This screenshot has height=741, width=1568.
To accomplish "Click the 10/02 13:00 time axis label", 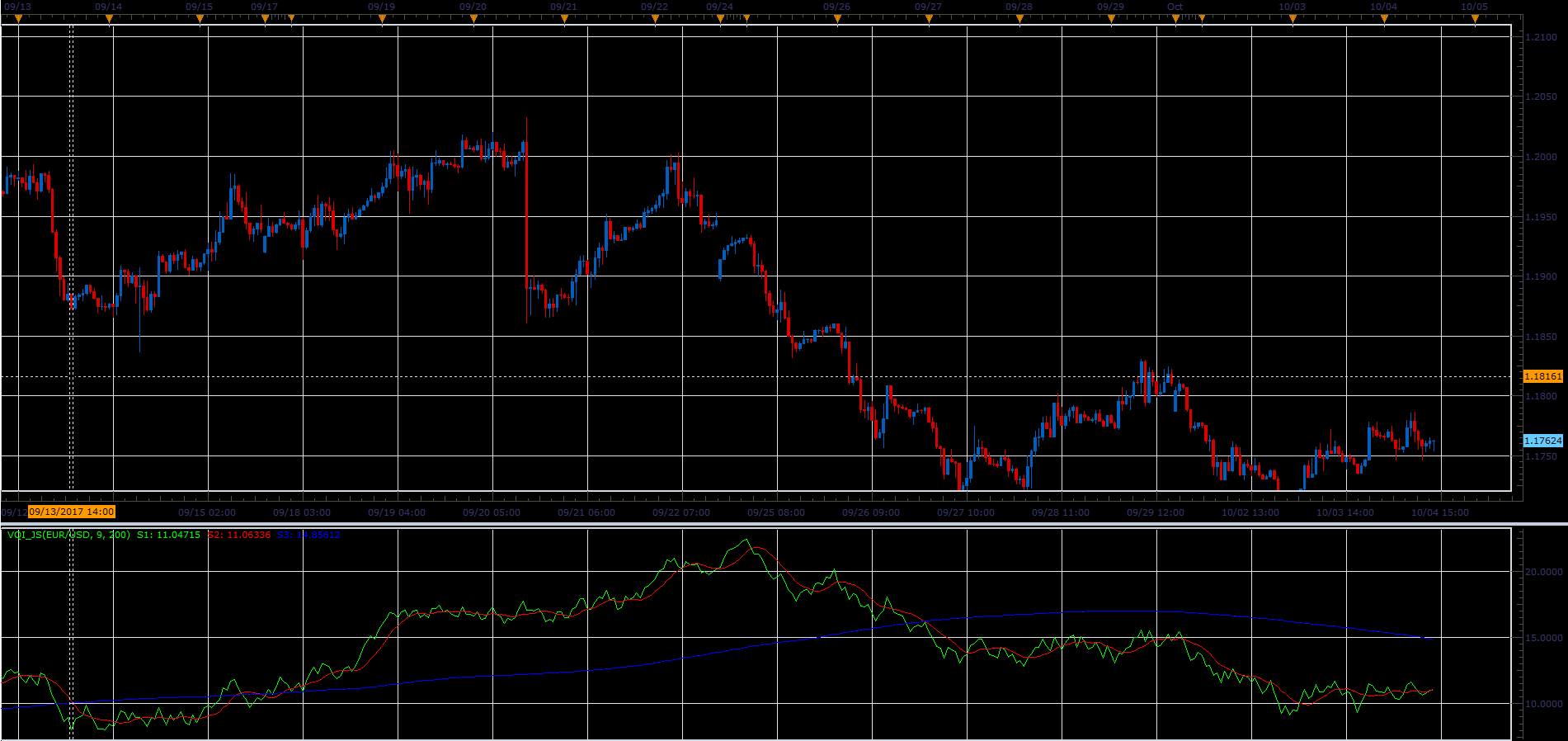I will [x=1250, y=512].
